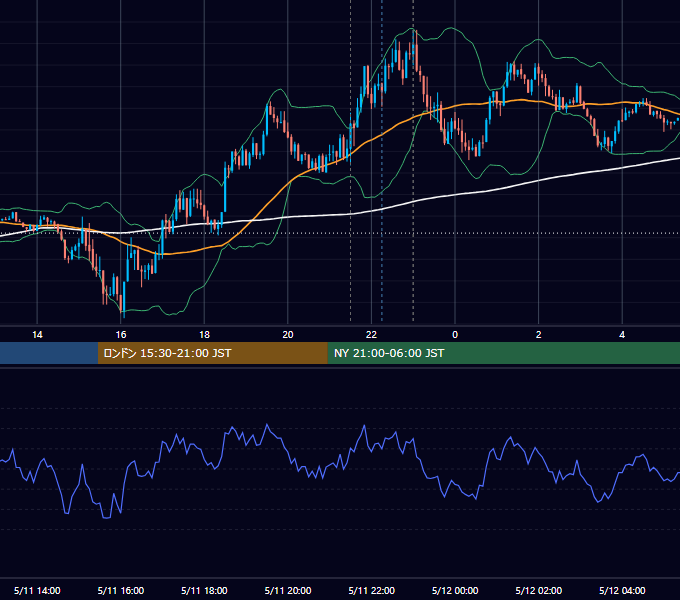Select the 20 hour axis label

tap(288, 335)
